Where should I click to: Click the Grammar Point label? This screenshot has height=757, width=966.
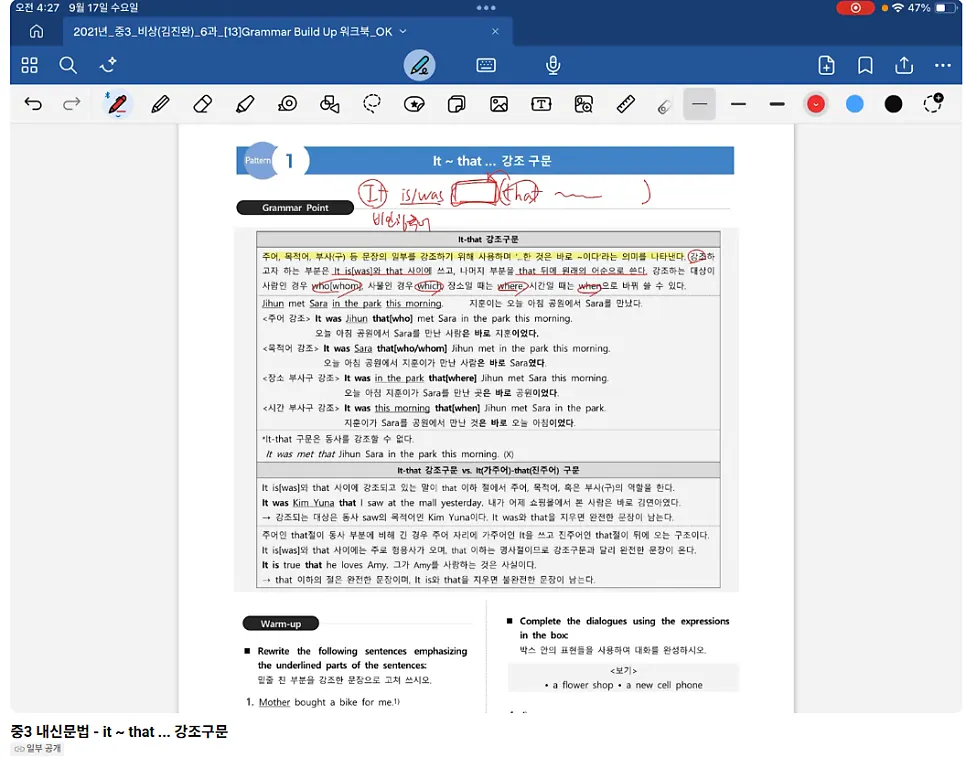[x=295, y=208]
